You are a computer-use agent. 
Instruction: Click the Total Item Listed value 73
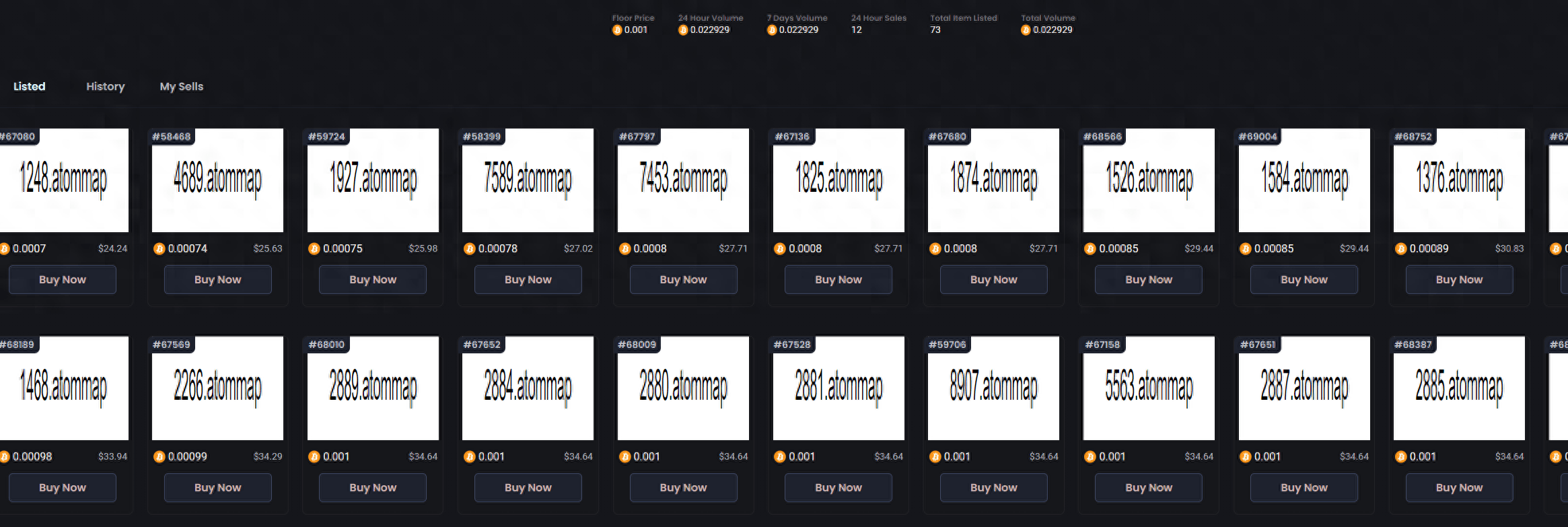(x=935, y=30)
